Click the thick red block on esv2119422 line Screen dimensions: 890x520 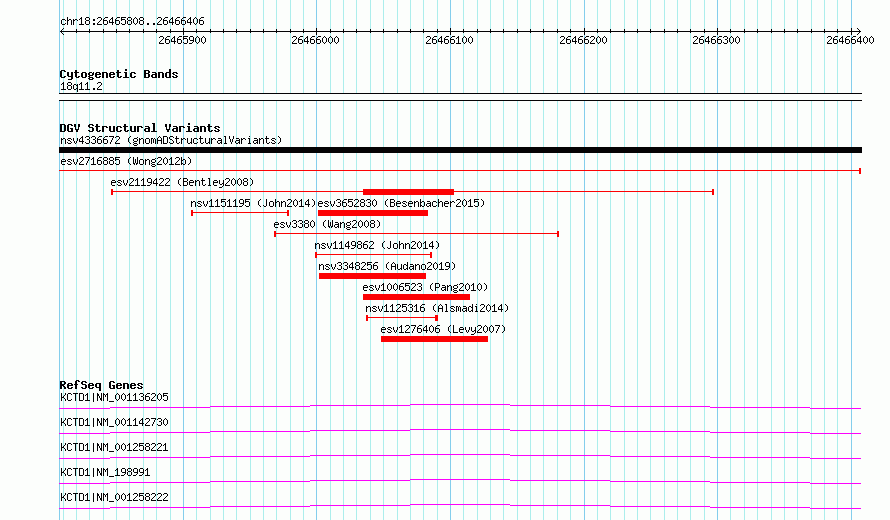click(x=408, y=192)
